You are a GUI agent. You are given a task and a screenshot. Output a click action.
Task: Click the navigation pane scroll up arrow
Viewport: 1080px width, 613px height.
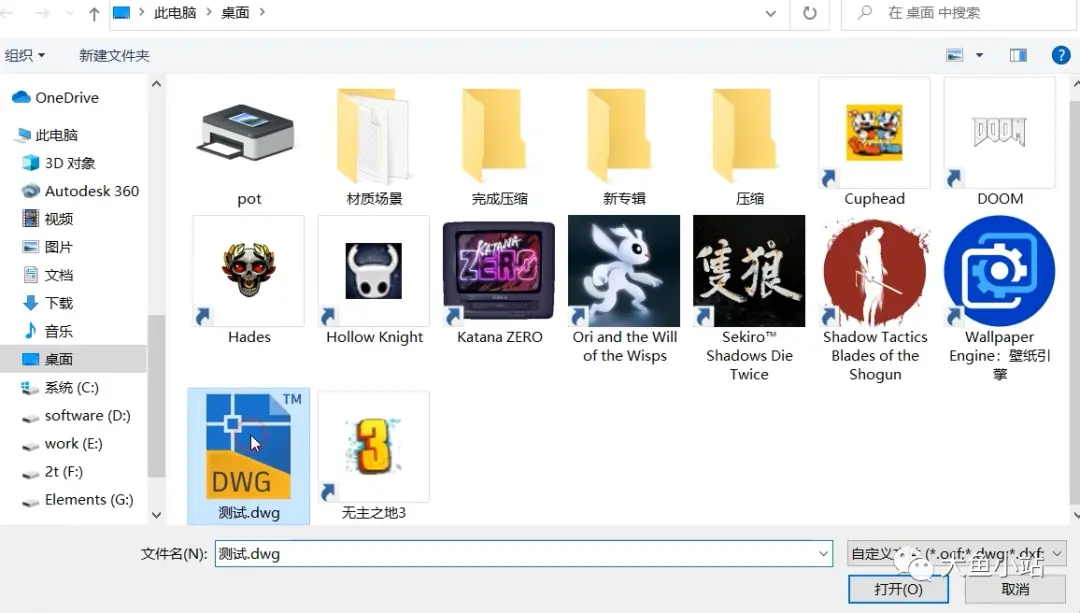tap(156, 84)
